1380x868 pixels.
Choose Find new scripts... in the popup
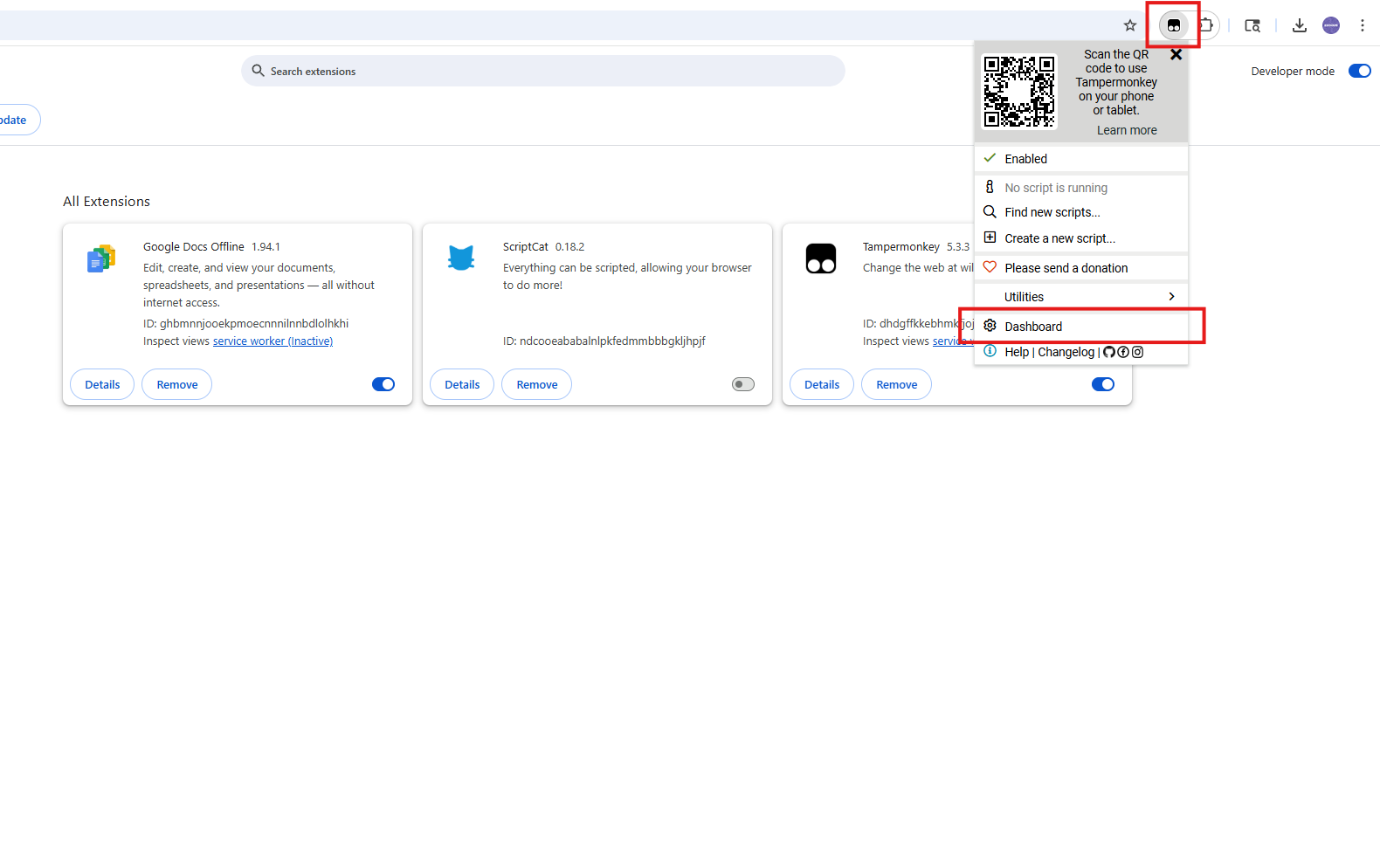pyautogui.click(x=1081, y=212)
